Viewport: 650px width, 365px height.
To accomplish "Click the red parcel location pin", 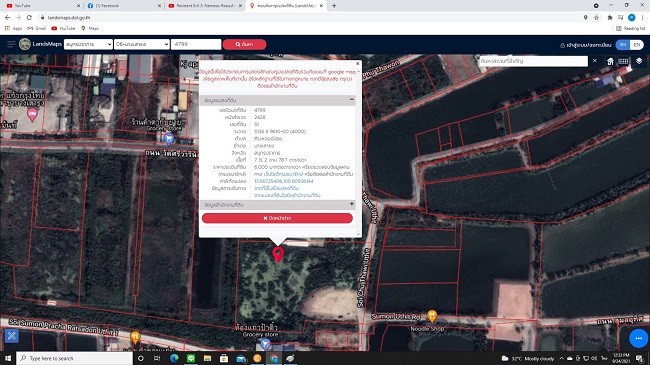I will pyautogui.click(x=278, y=254).
